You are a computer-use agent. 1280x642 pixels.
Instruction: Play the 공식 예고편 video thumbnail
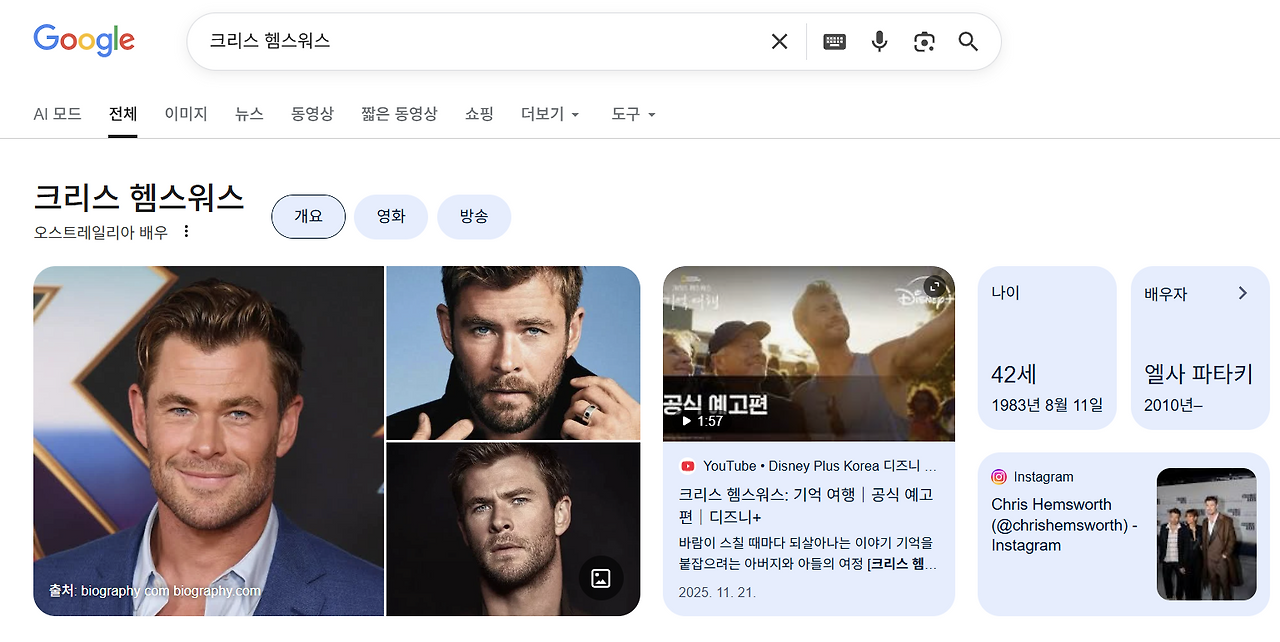click(809, 353)
